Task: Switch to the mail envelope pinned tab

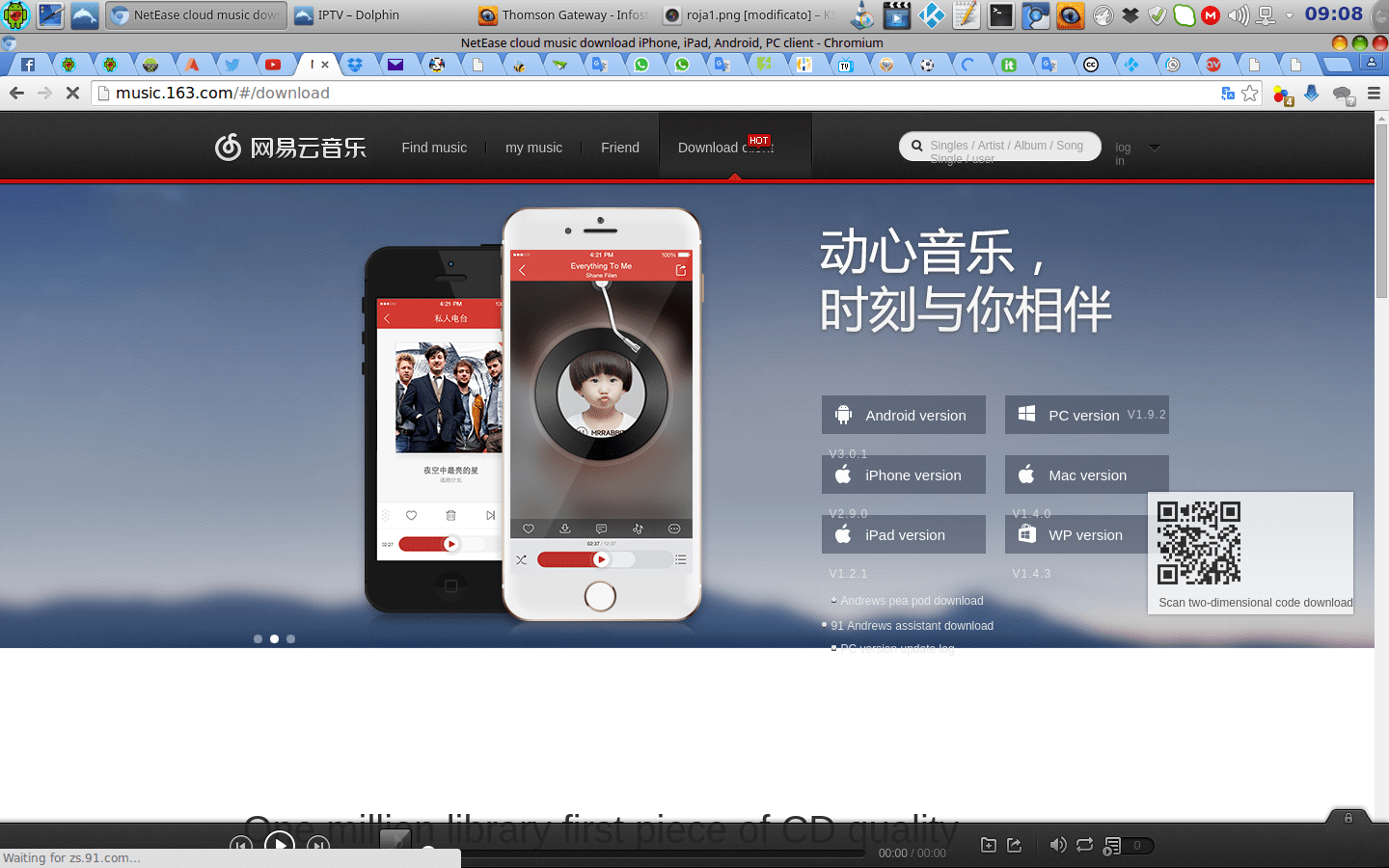Action: tap(395, 65)
